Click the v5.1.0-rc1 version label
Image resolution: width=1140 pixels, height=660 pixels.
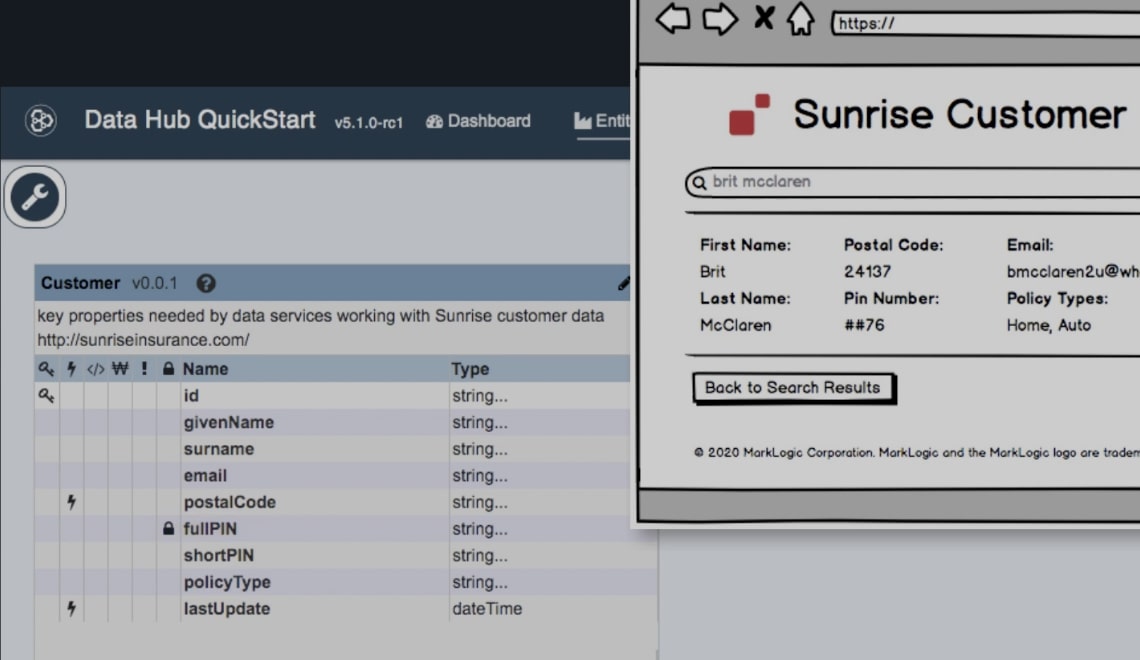click(x=369, y=123)
